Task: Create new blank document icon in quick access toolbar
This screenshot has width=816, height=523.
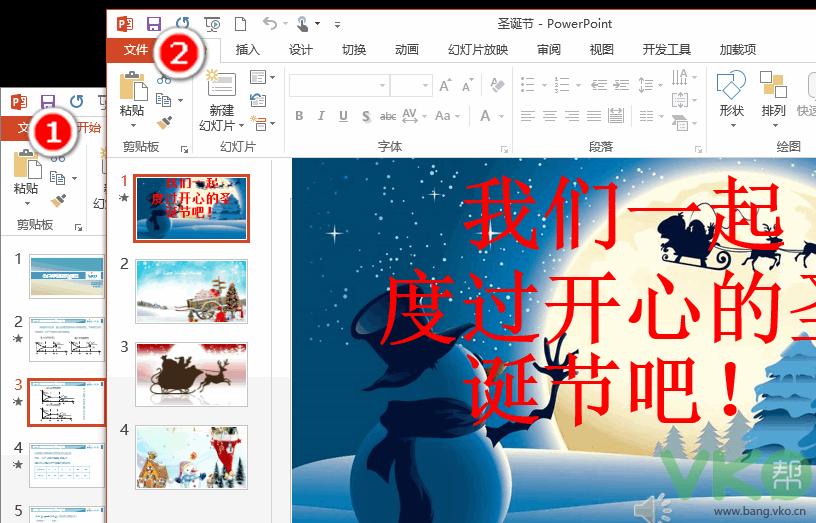Action: [x=240, y=23]
